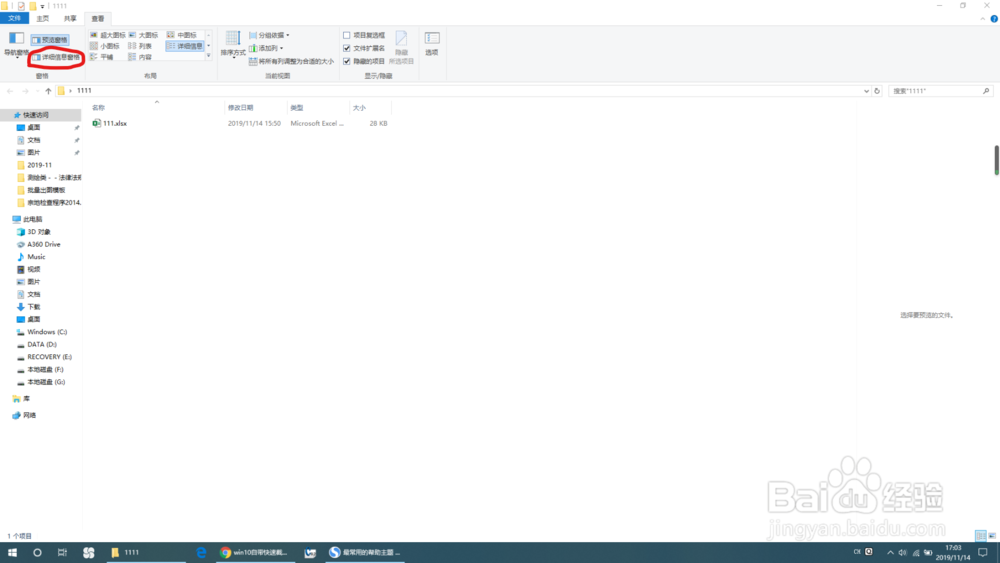Open 本地磁盘 (F:) drive
The image size is (1000, 563).
45,370
